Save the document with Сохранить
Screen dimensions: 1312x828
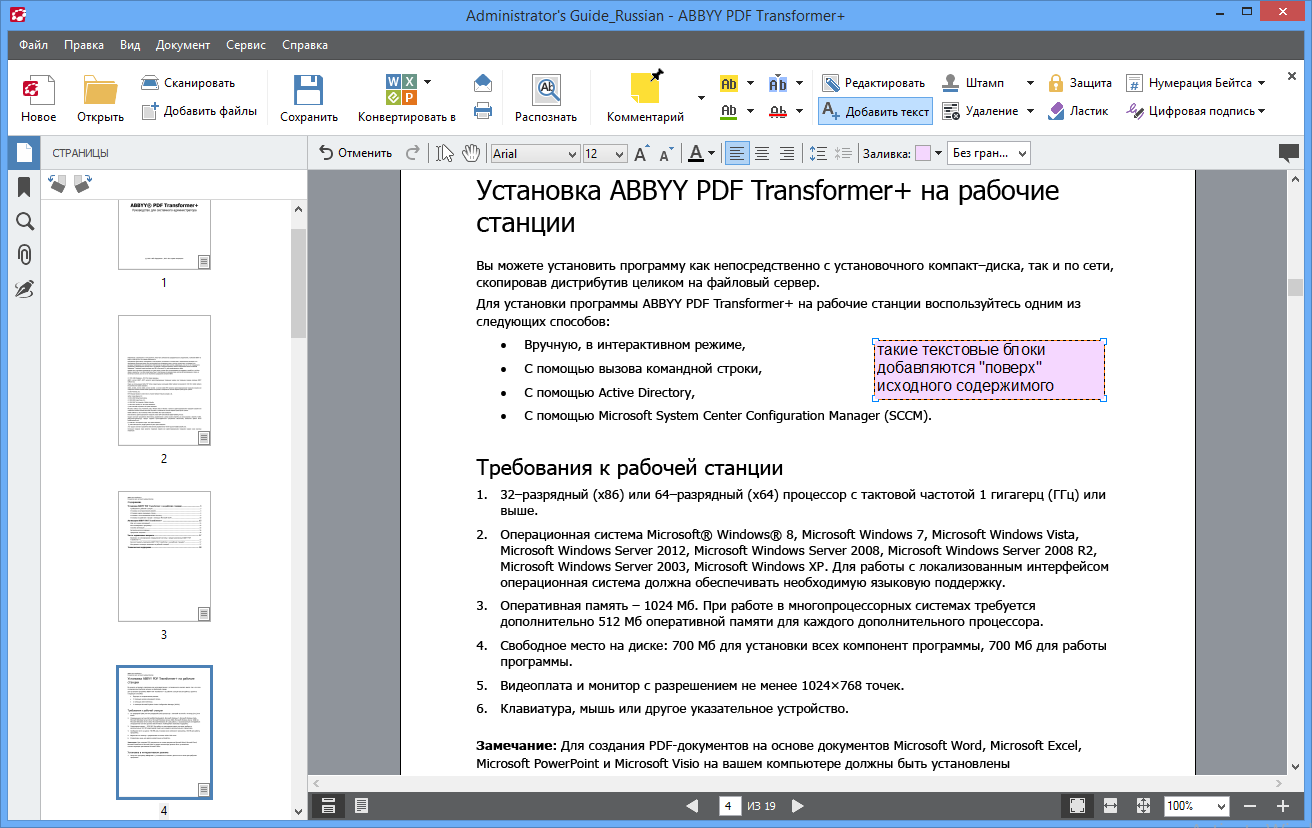[308, 98]
